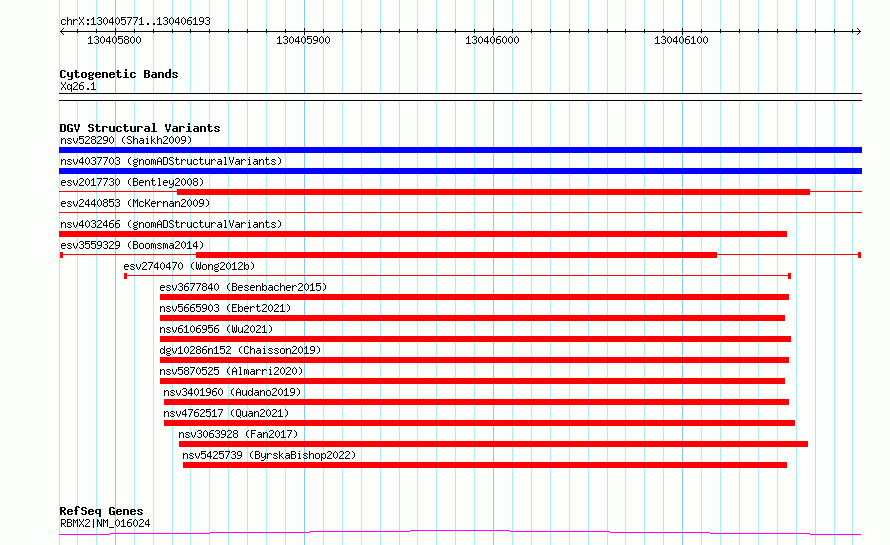Click the nsv5665903 (Ebert2021) label
The height and width of the screenshot is (545, 890).
pyautogui.click(x=225, y=308)
